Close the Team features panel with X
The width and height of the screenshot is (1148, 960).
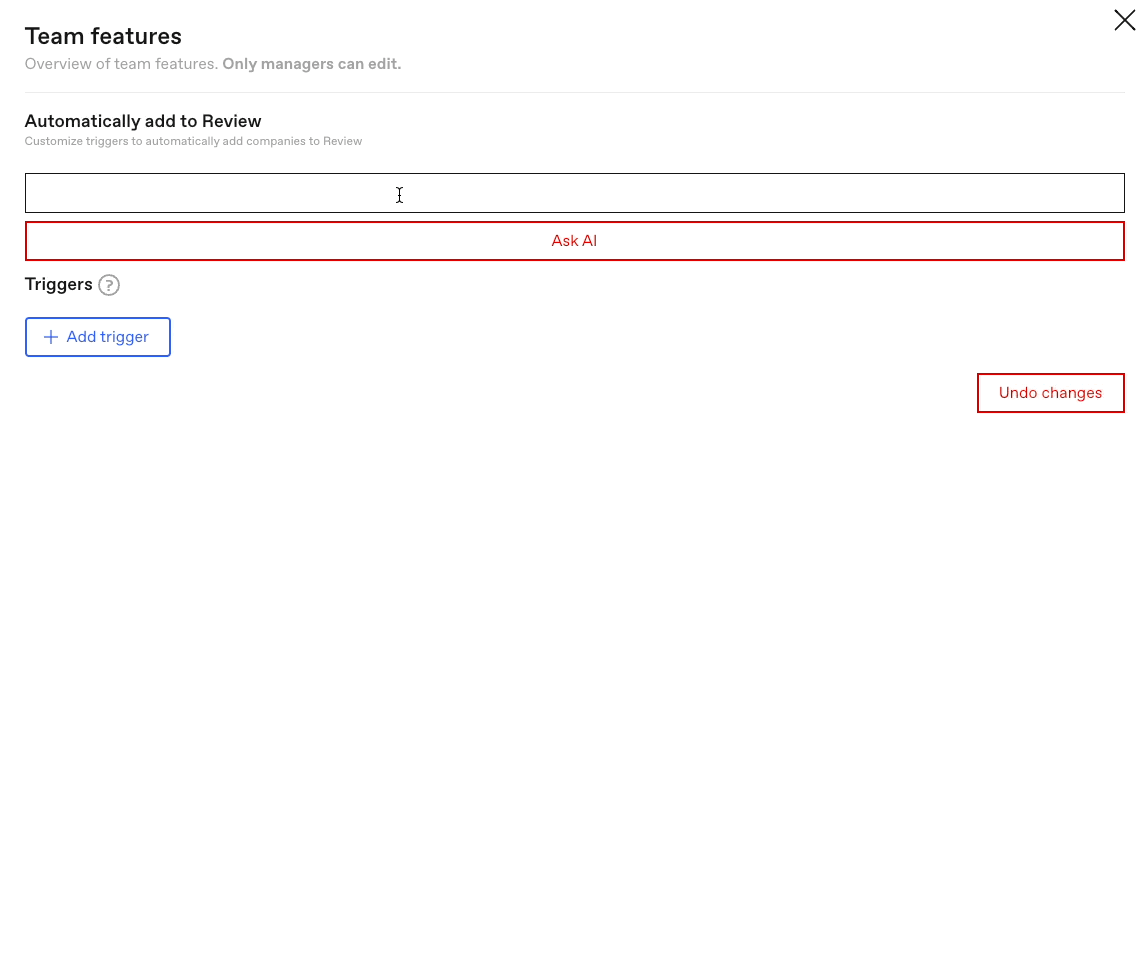(1124, 20)
